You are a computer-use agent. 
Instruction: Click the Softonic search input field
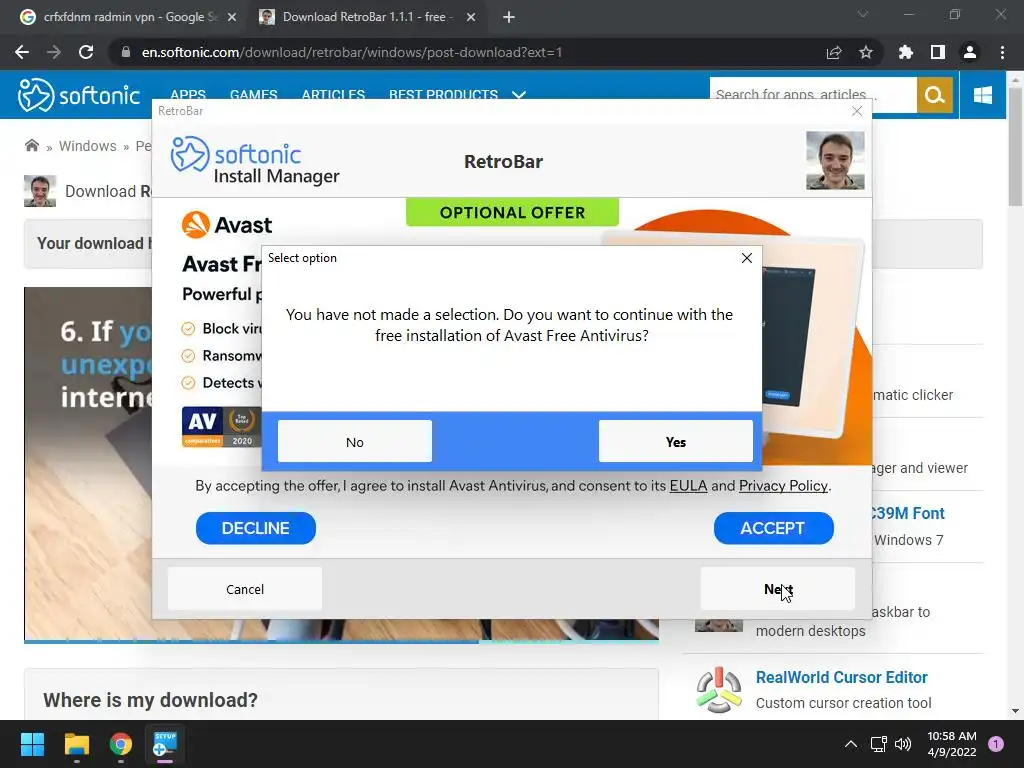pyautogui.click(x=813, y=95)
